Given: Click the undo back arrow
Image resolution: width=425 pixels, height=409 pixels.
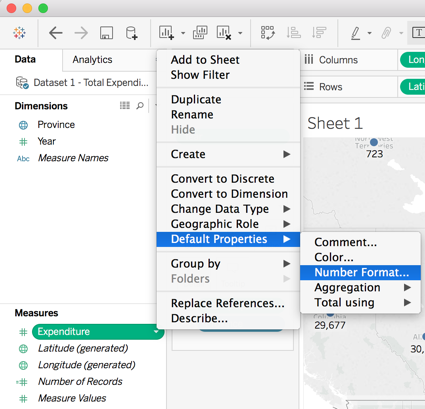Looking at the screenshot, I should pyautogui.click(x=56, y=33).
